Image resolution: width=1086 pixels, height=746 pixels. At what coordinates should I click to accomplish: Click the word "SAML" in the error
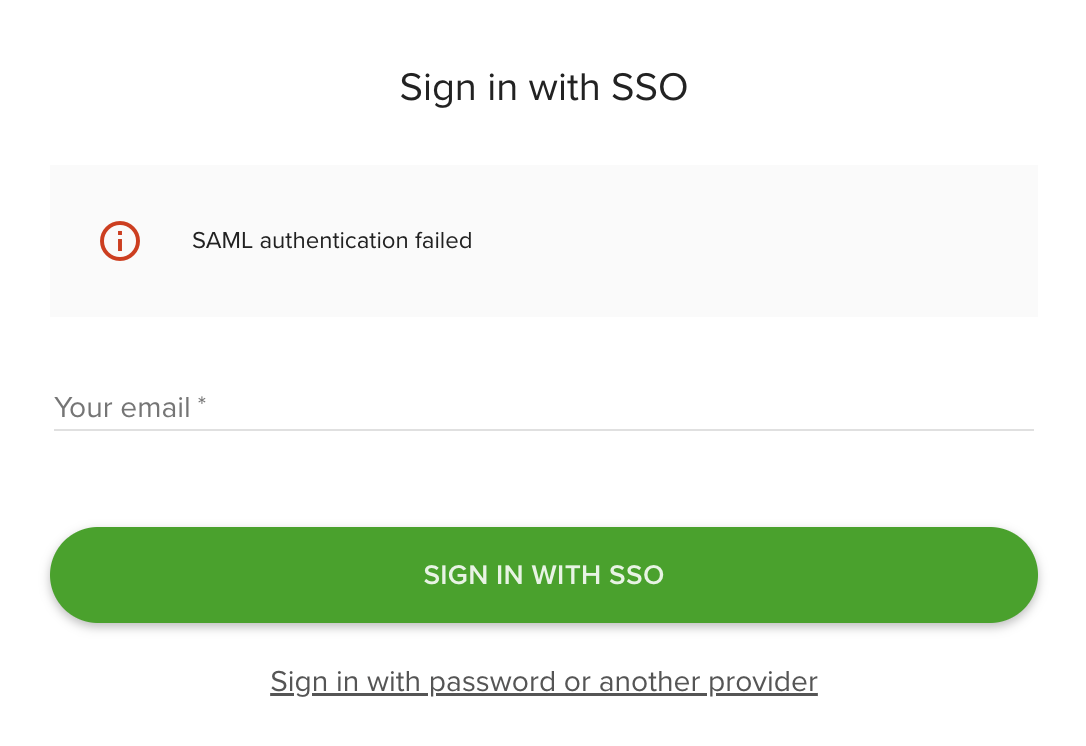coord(223,241)
